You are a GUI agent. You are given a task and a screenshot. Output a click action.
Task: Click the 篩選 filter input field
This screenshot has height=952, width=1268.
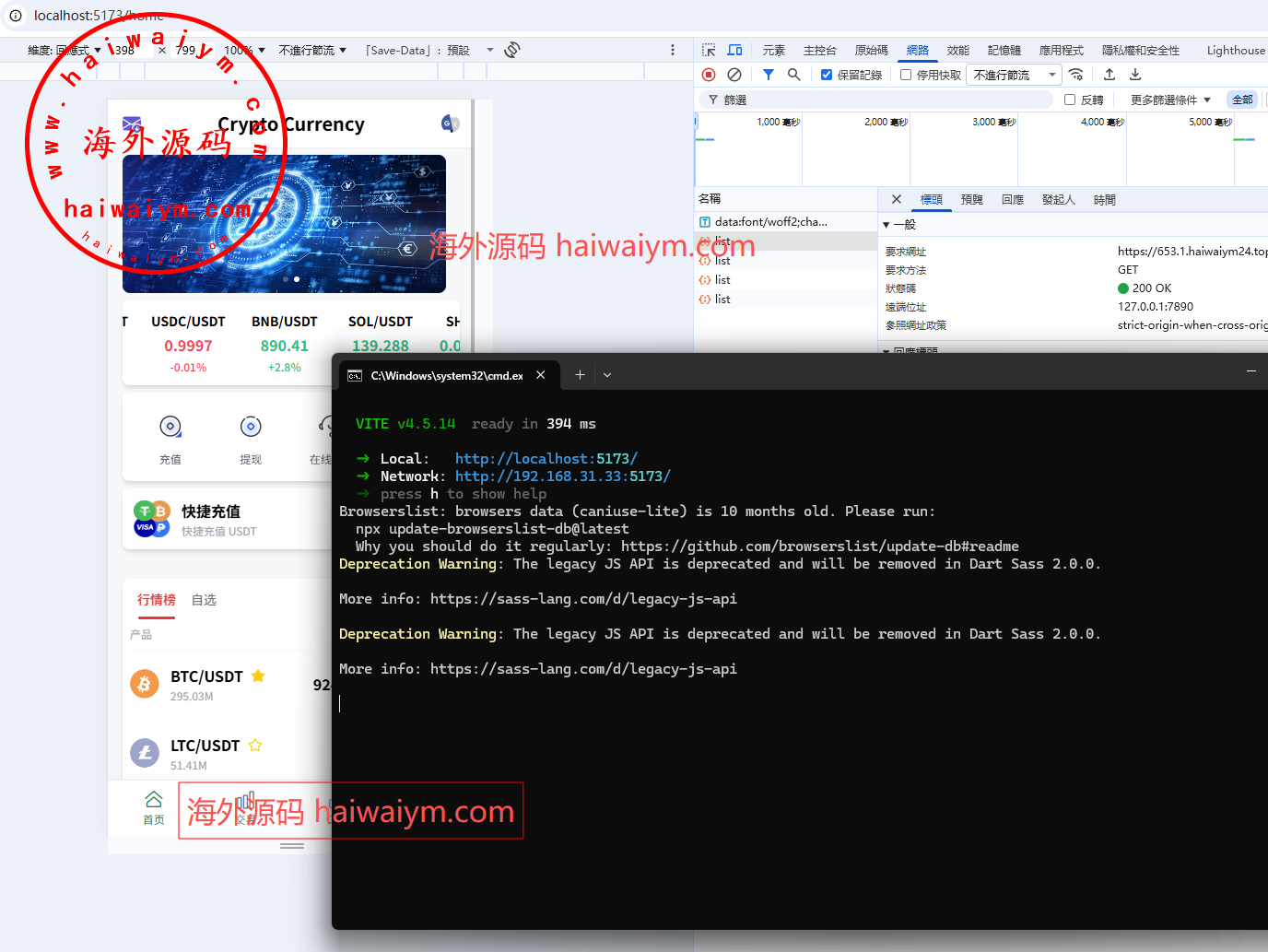885,100
